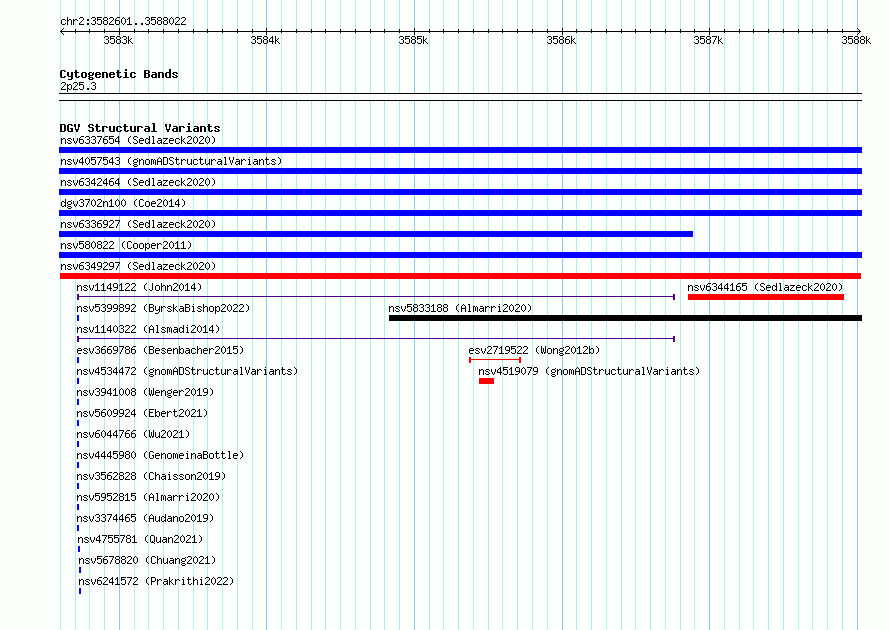Open nsv3941008 (Wenger2019) label
The image size is (890, 630).
click(x=145, y=392)
